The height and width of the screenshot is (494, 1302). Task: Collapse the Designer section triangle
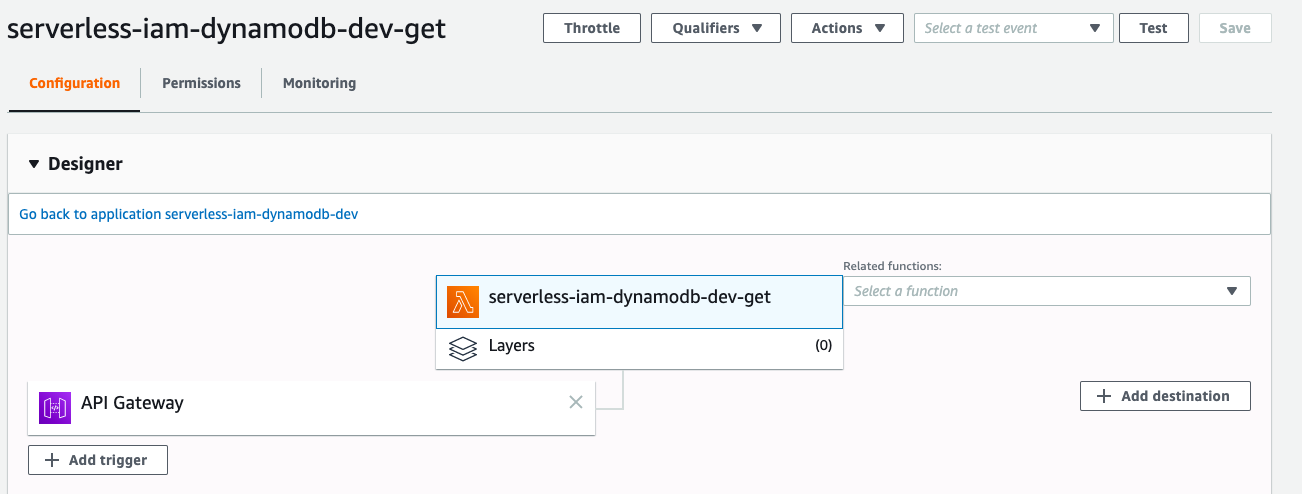(x=34, y=164)
